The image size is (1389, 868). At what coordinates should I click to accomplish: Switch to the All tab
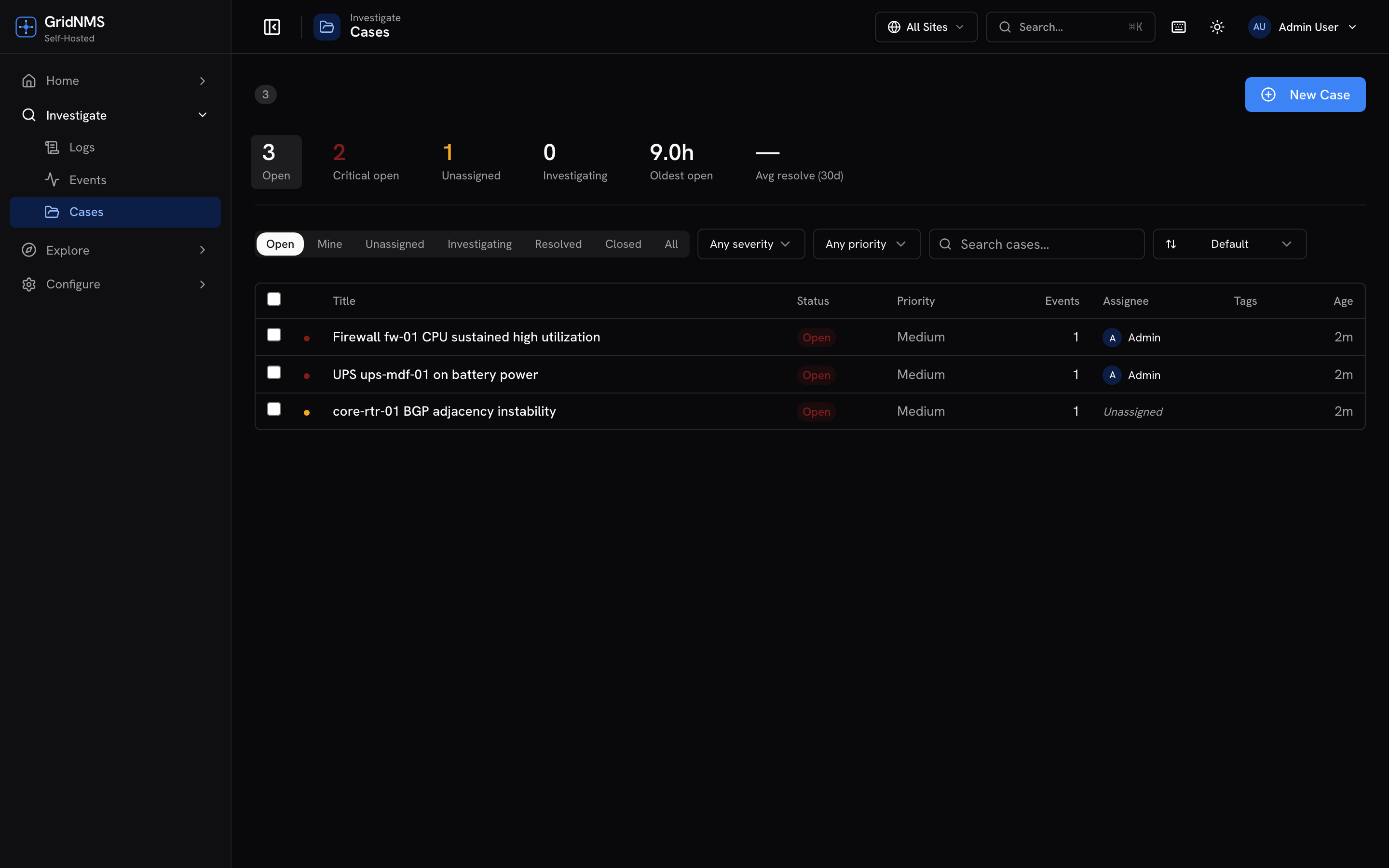(671, 244)
